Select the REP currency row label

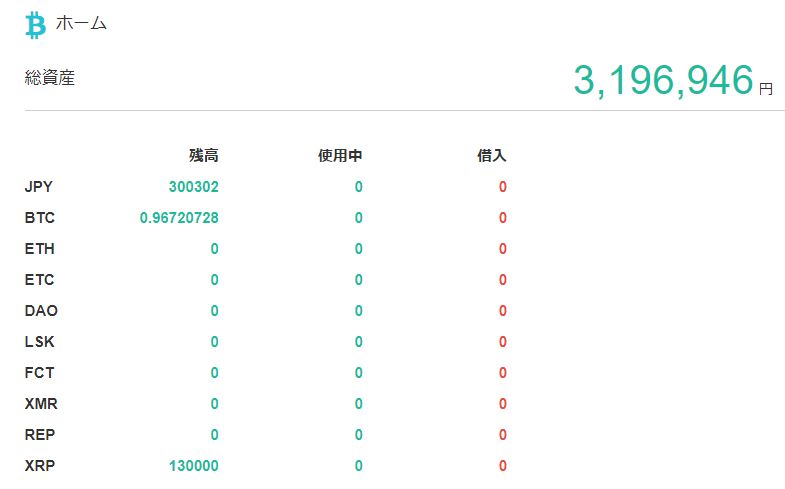(39, 435)
